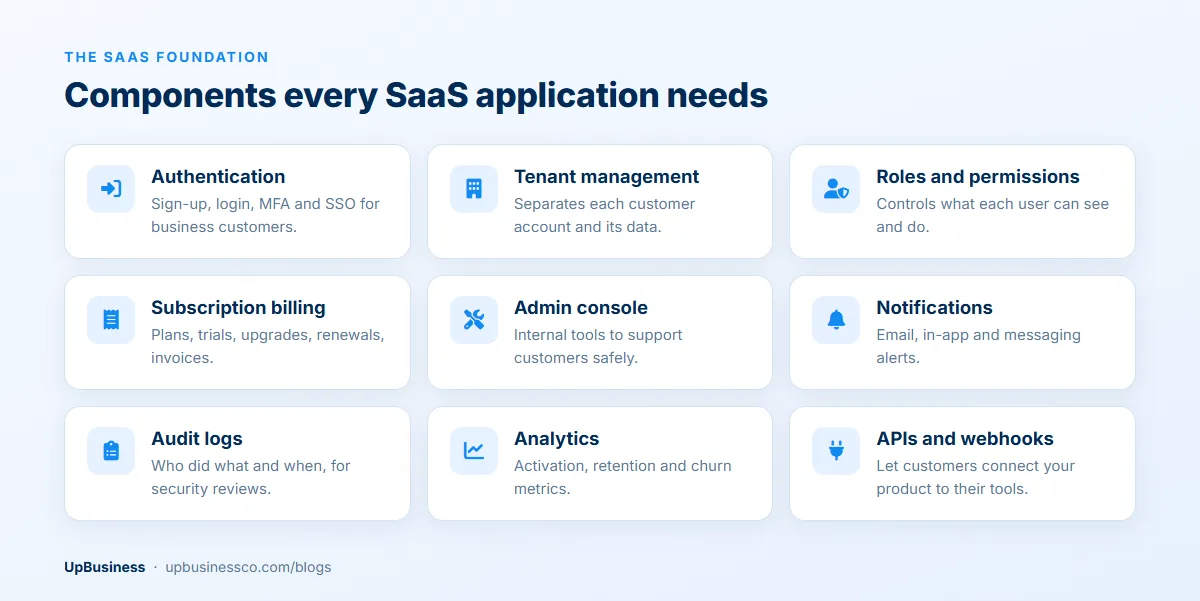Click the Authentication sign-in arrow icon
This screenshot has width=1200, height=601.
click(111, 189)
